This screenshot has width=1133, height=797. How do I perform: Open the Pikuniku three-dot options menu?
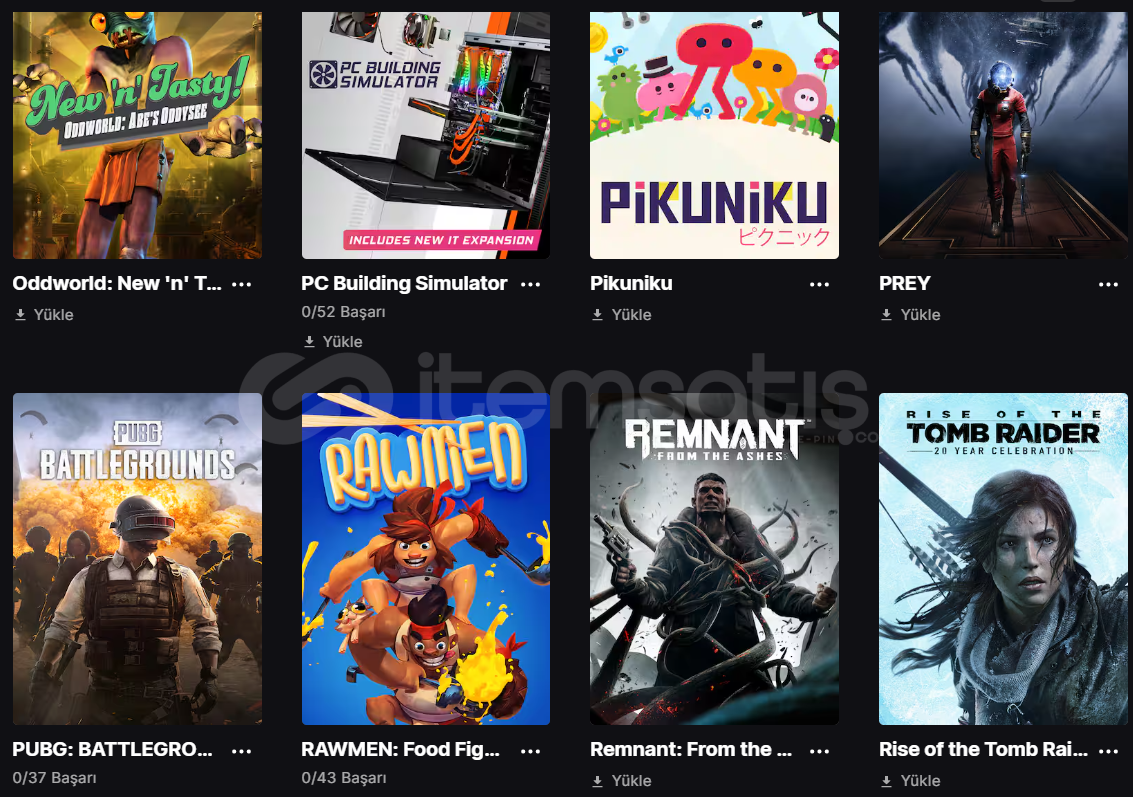(x=819, y=284)
